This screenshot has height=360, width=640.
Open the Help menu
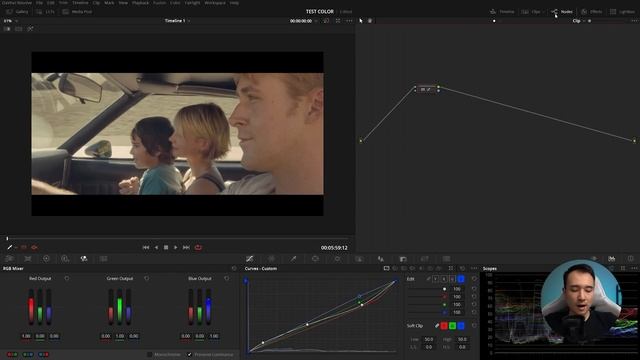coord(234,3)
